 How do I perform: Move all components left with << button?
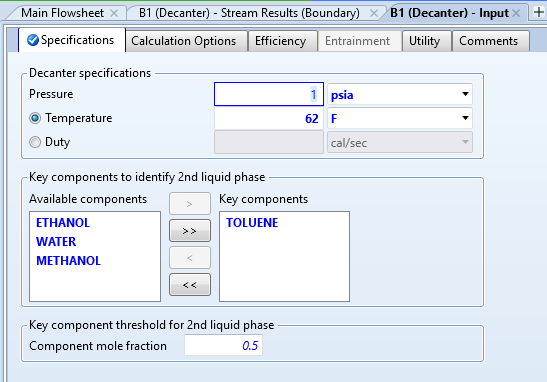pyautogui.click(x=190, y=285)
